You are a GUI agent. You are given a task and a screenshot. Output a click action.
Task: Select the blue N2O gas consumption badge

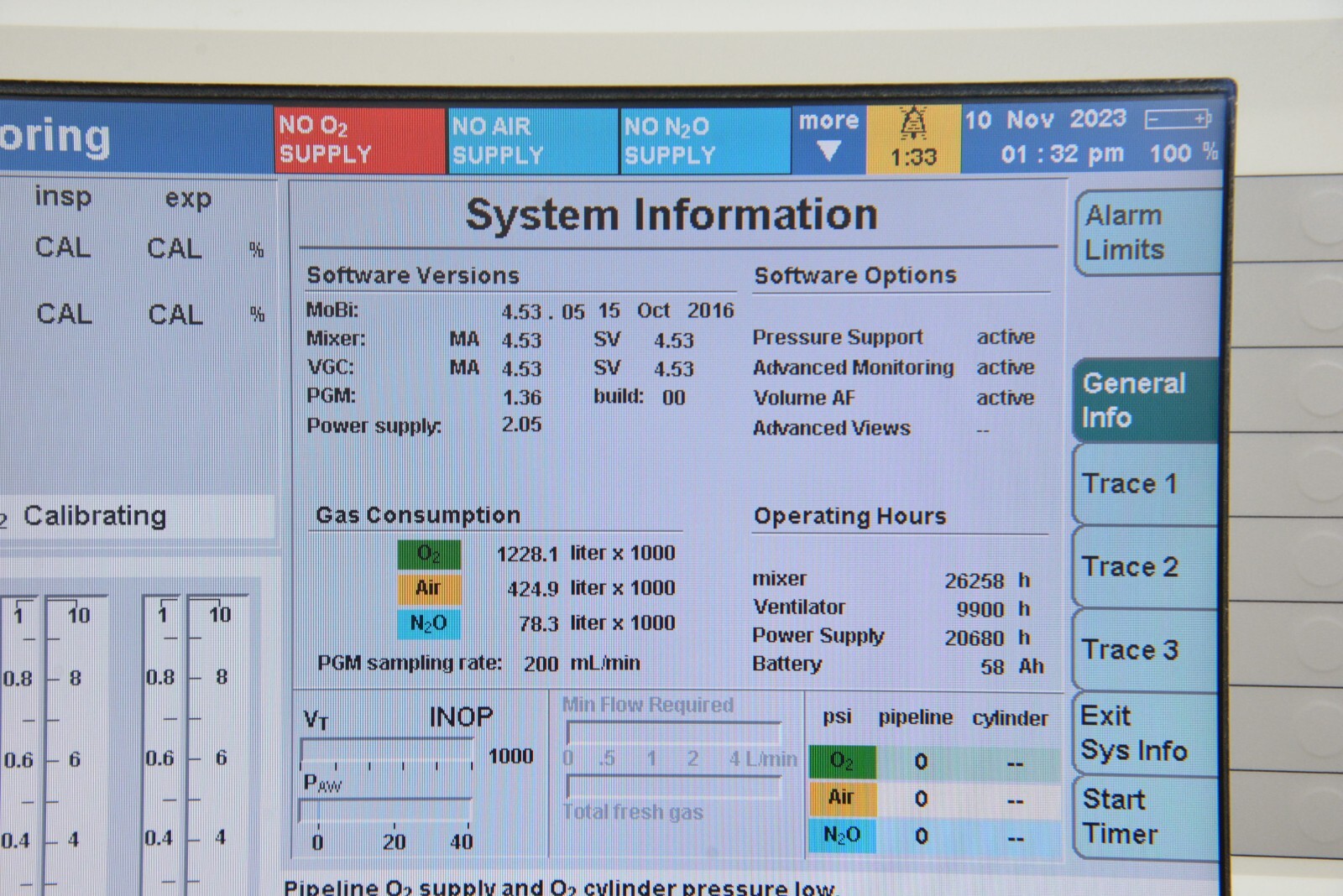click(429, 624)
